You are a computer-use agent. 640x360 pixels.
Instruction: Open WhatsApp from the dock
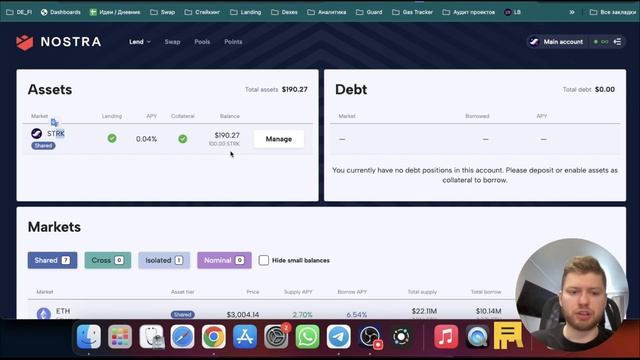click(307, 337)
